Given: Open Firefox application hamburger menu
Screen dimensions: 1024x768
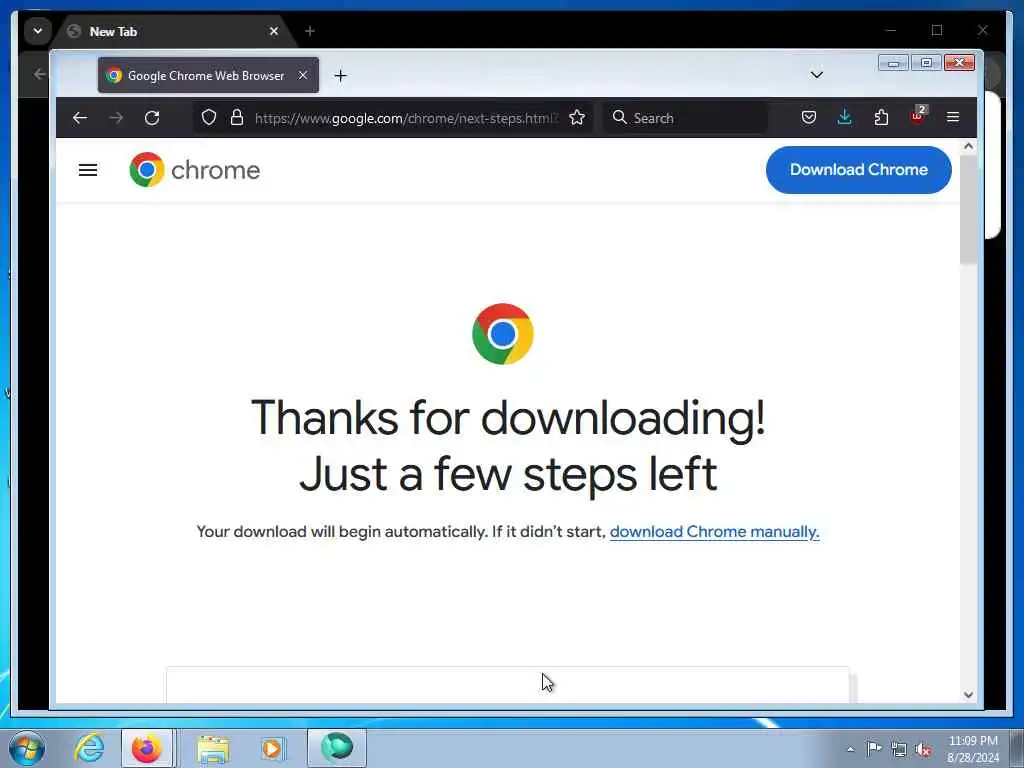Looking at the screenshot, I should tap(953, 118).
